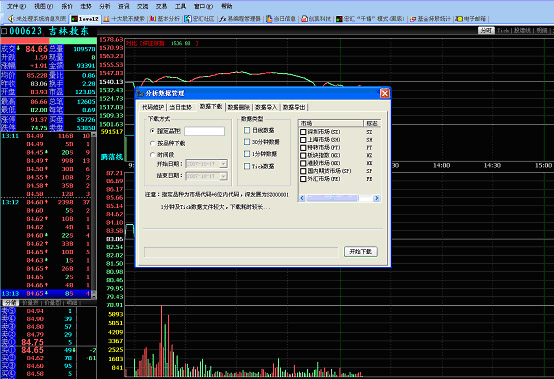The image size is (554, 379).
Task: Click the 开始下载 button
Action: (x=361, y=251)
